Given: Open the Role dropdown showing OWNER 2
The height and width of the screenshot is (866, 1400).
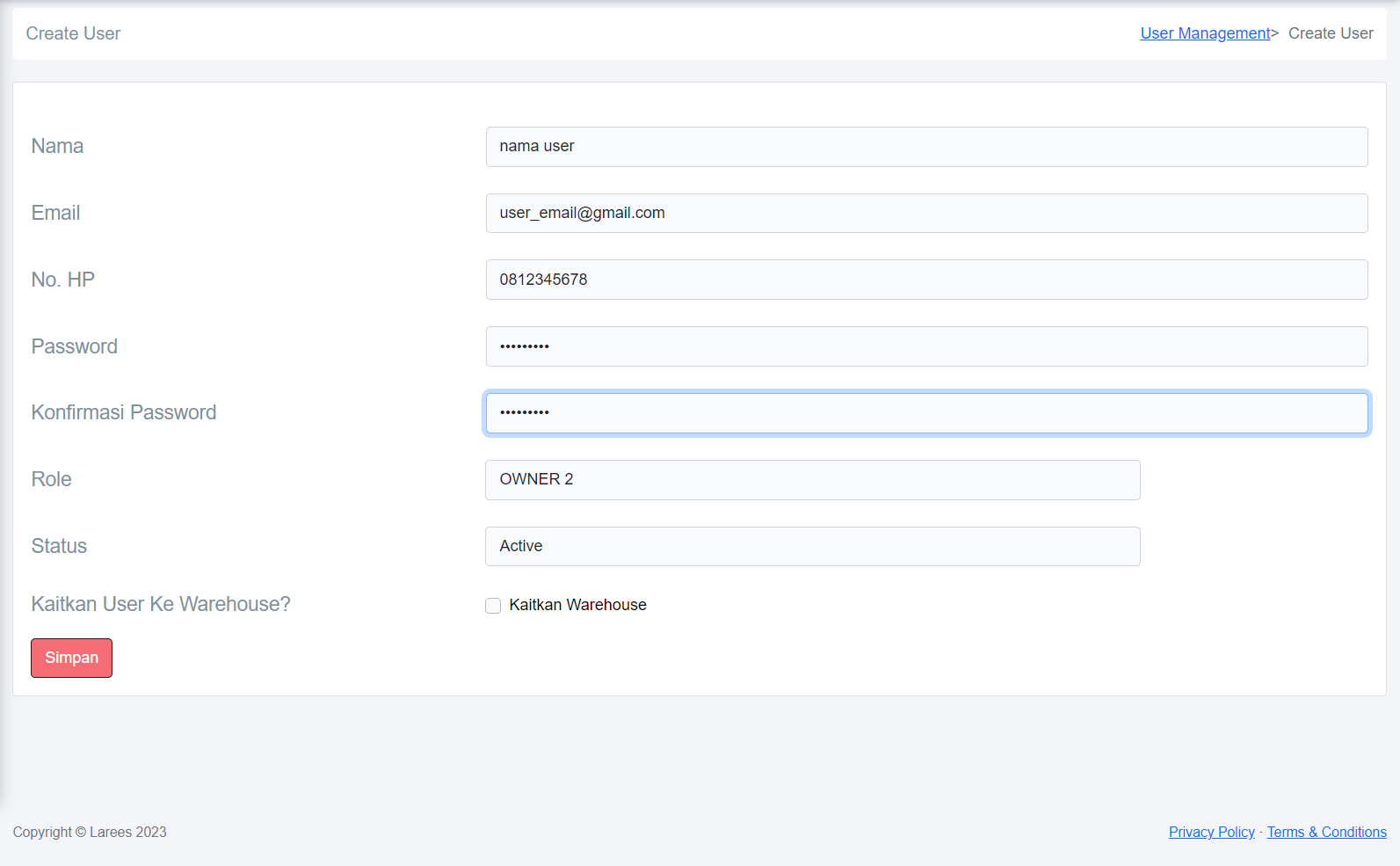Looking at the screenshot, I should (812, 480).
